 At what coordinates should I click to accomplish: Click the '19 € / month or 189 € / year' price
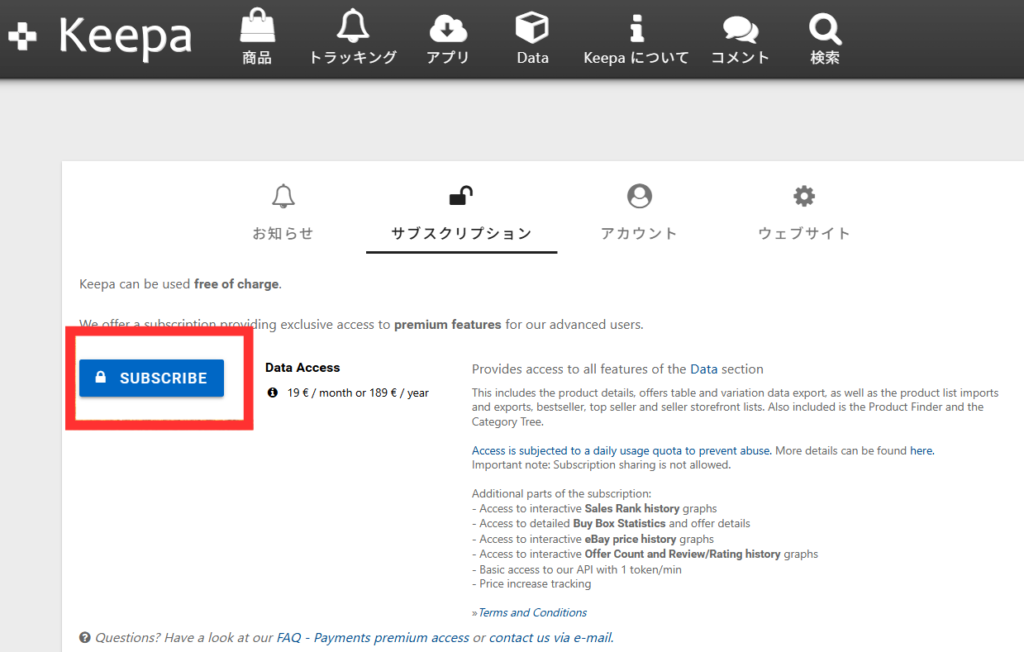pos(358,393)
